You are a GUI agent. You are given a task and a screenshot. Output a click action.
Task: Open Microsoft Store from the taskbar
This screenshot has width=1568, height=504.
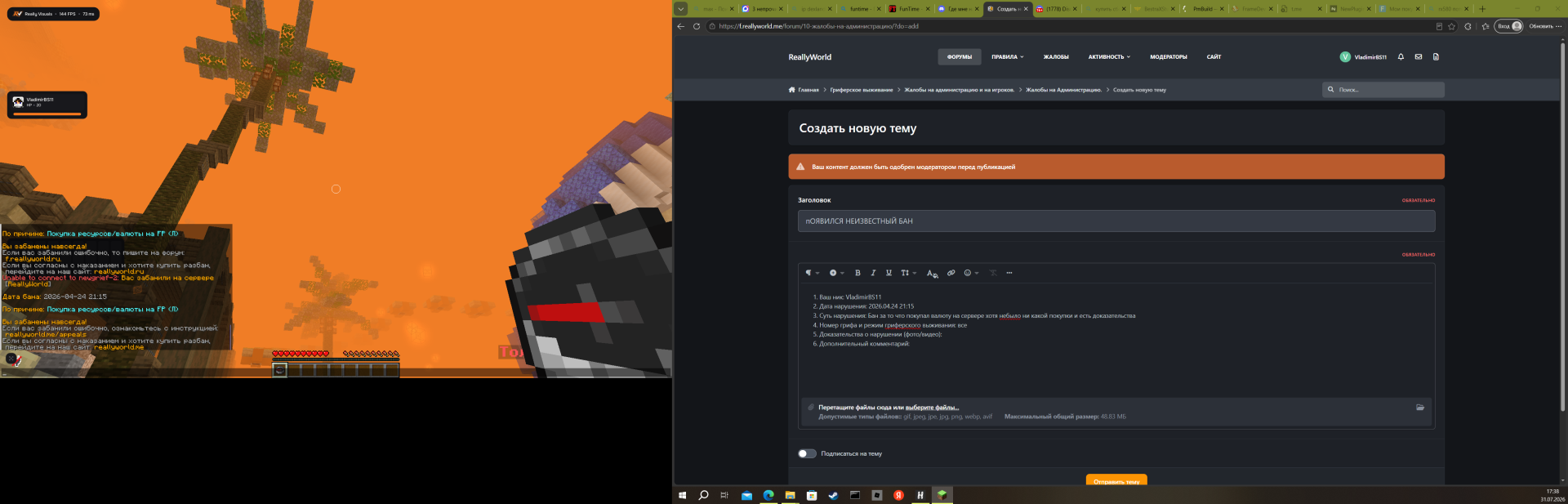click(812, 495)
